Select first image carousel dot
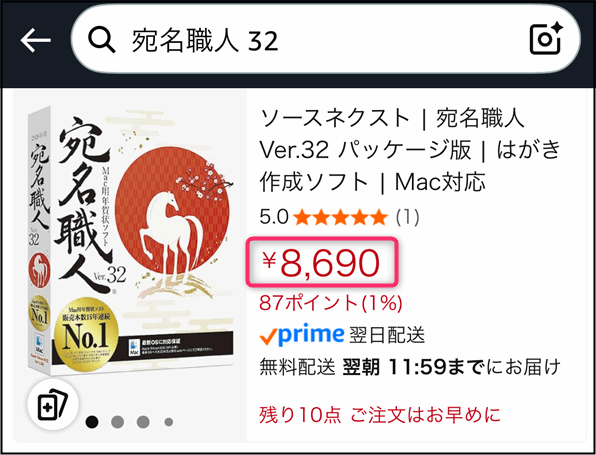This screenshot has width=596, height=455. click(92, 422)
